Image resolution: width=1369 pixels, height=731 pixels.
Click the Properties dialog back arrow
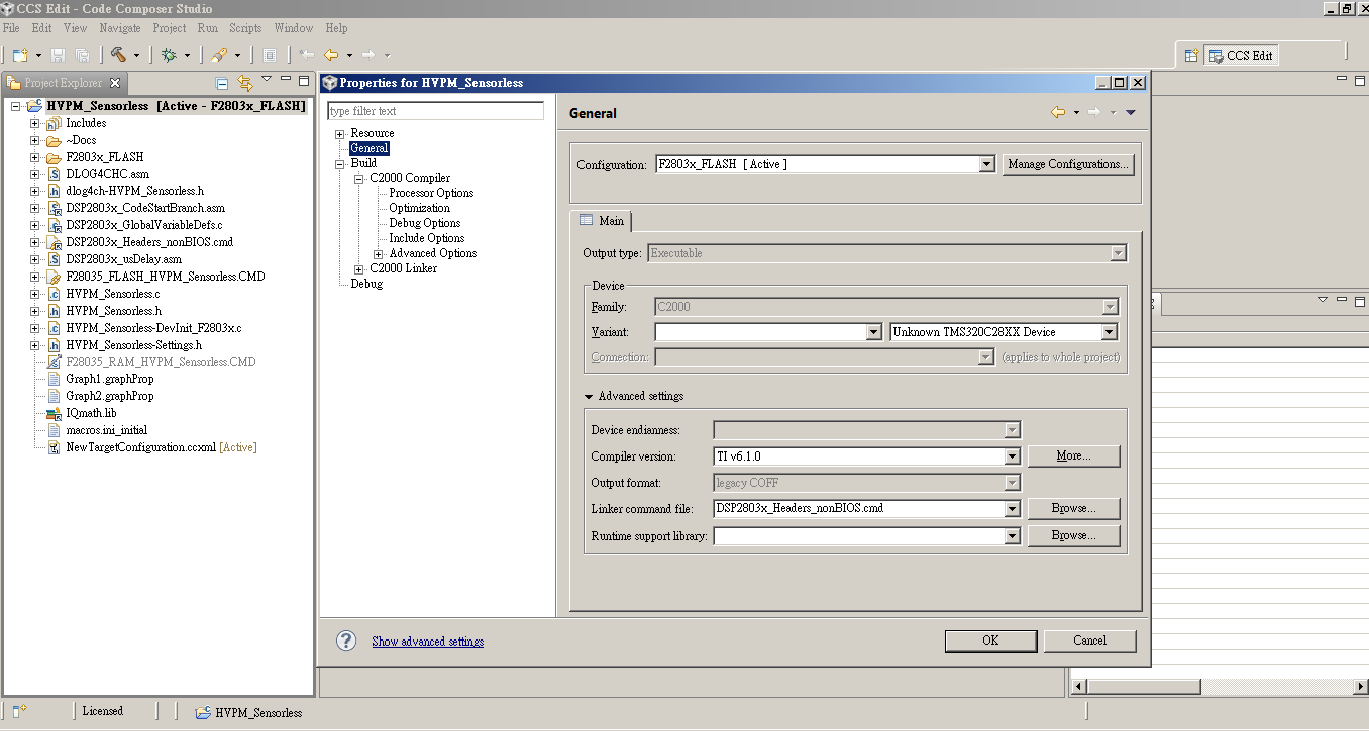[1058, 113]
